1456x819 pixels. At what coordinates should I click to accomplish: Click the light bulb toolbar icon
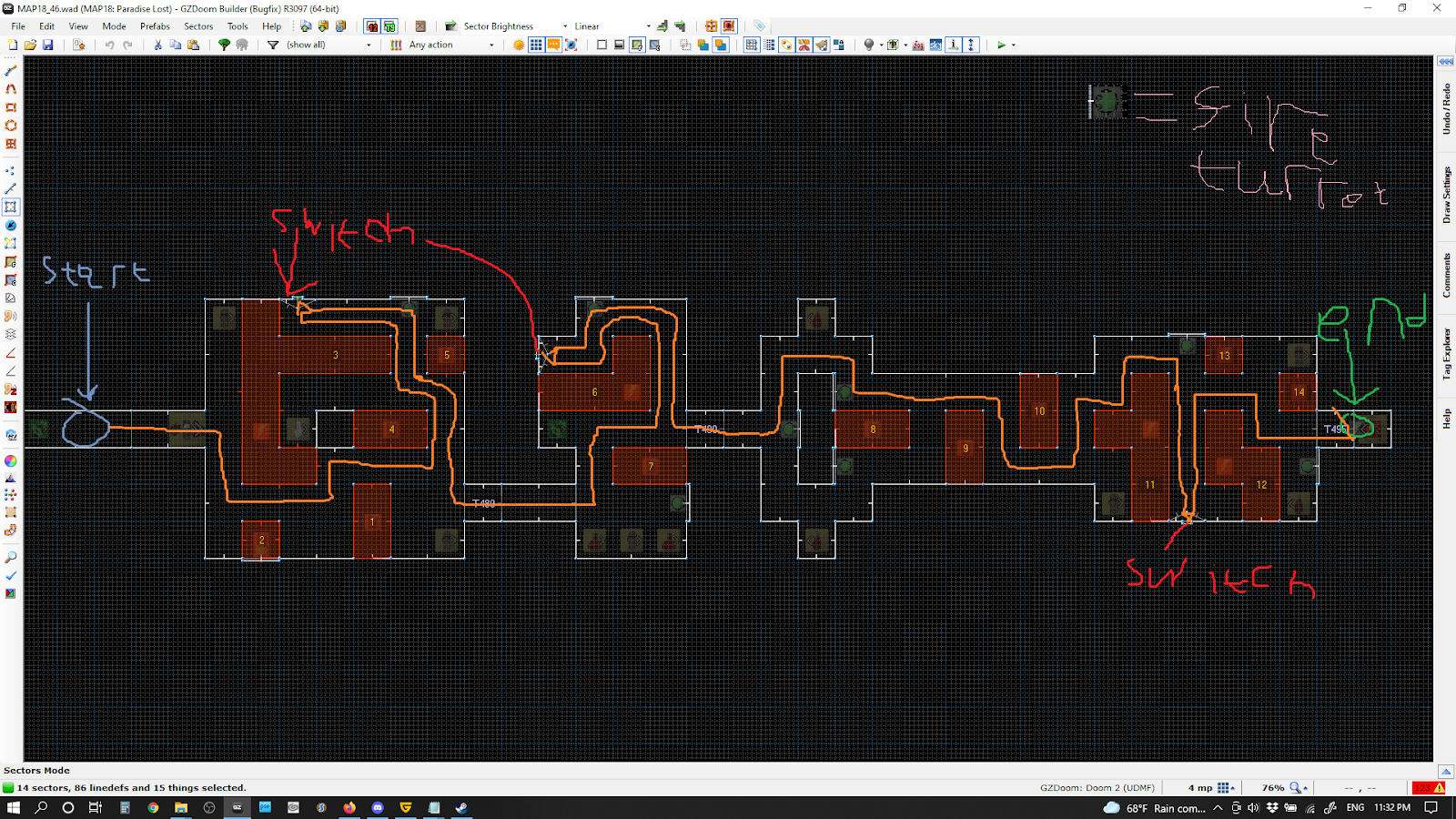coord(869,45)
